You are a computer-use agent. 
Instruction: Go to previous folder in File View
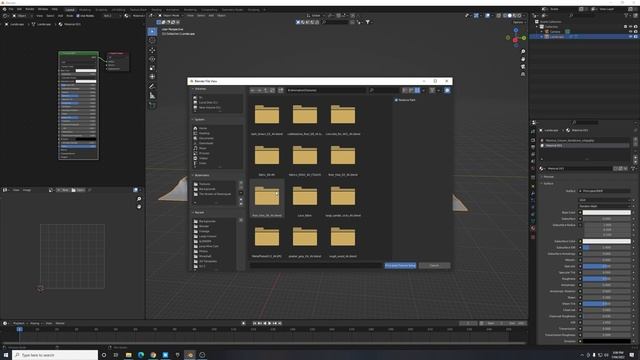click(x=253, y=90)
